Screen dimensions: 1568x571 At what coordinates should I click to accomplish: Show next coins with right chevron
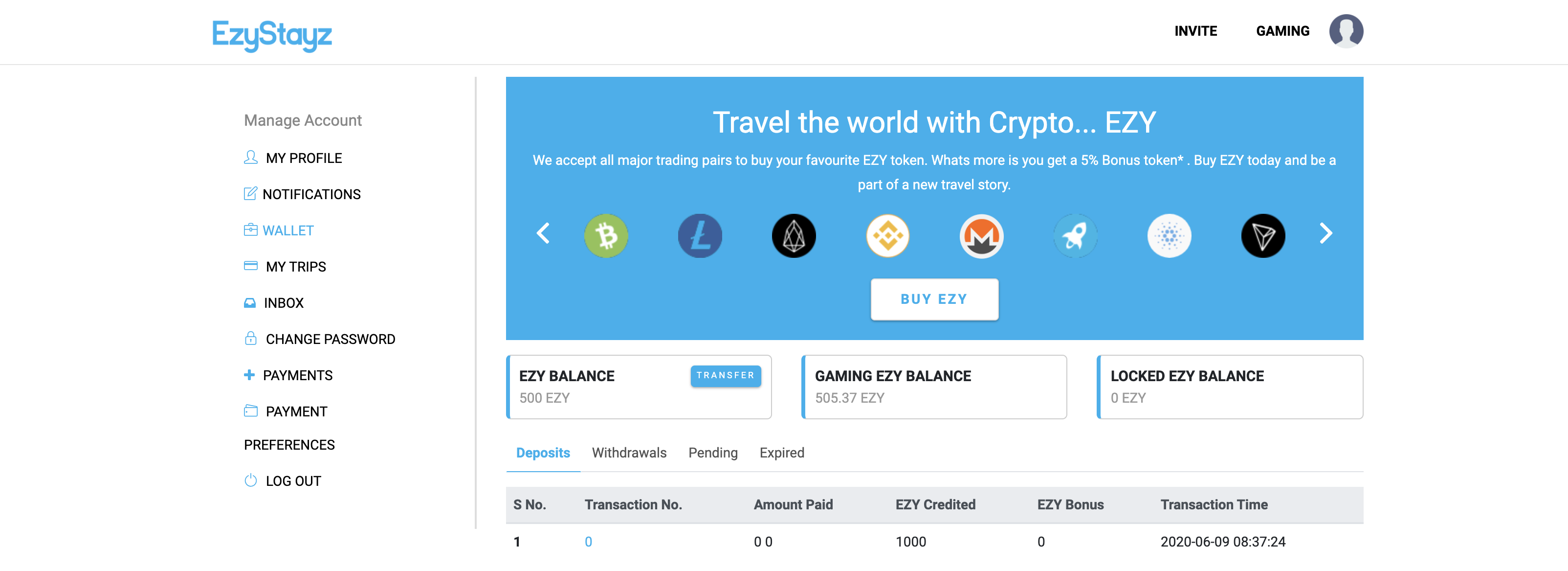tap(1326, 233)
